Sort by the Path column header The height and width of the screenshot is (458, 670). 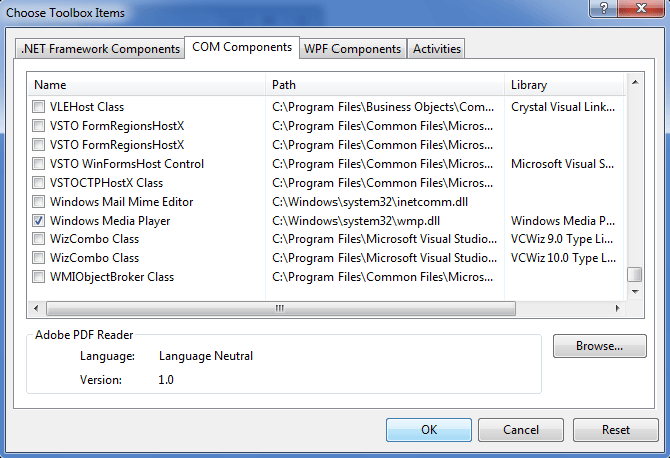(385, 85)
